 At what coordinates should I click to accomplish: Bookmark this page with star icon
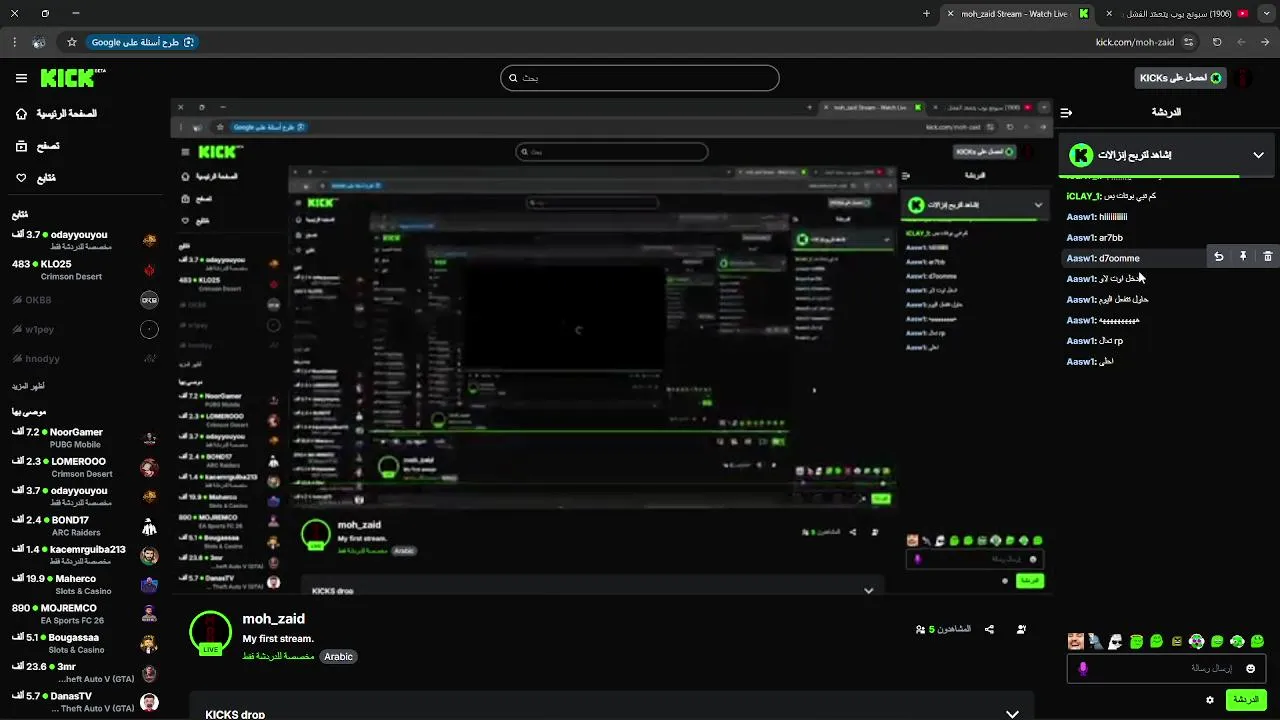72,42
